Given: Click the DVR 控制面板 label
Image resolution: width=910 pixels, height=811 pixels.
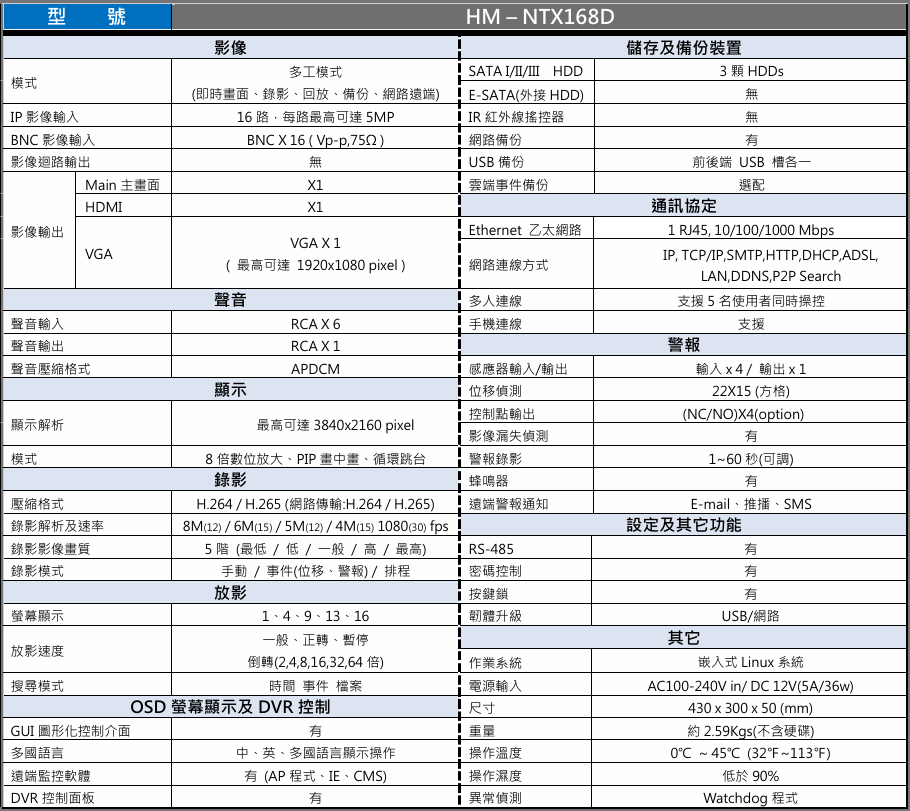Looking at the screenshot, I should click(52, 798).
